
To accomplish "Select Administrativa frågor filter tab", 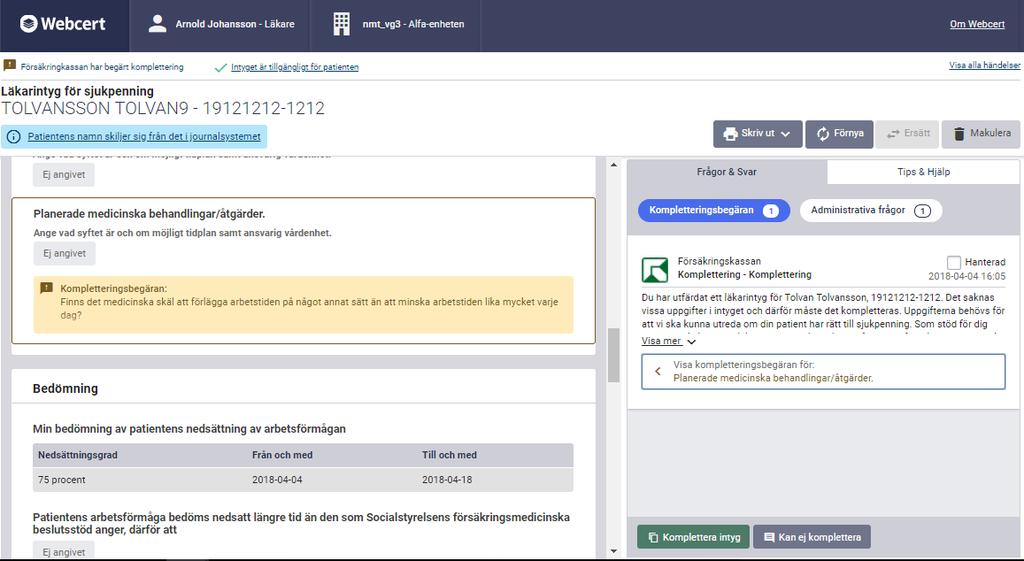I will tap(871, 210).
